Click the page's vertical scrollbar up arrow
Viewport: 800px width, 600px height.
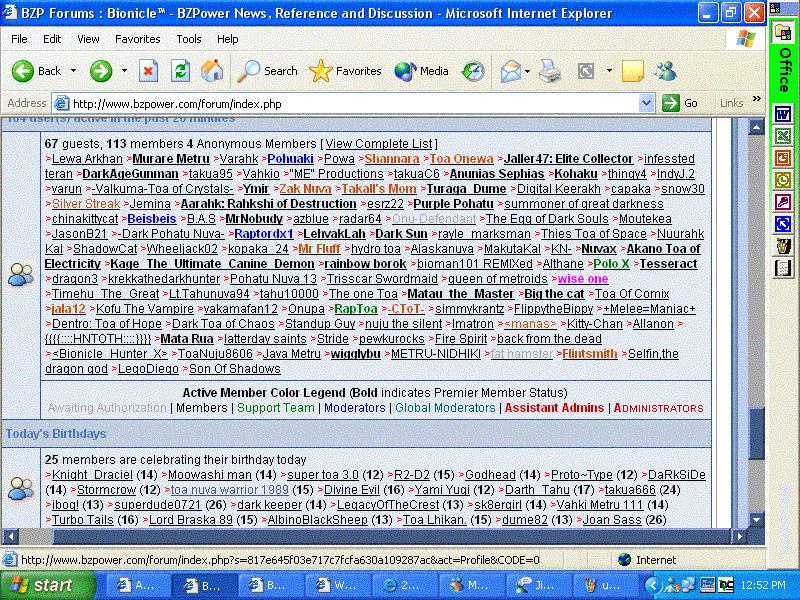click(757, 125)
